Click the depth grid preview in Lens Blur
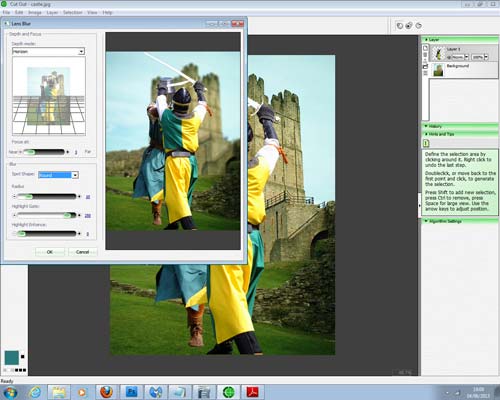500x400 pixels. pyautogui.click(x=49, y=96)
